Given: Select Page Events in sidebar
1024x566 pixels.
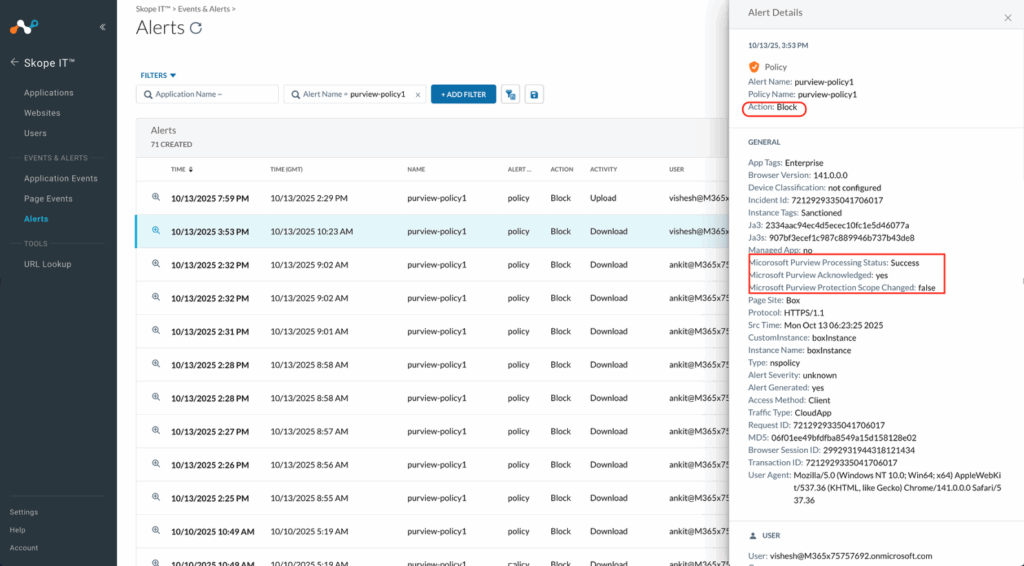Looking at the screenshot, I should pyautogui.click(x=48, y=198).
